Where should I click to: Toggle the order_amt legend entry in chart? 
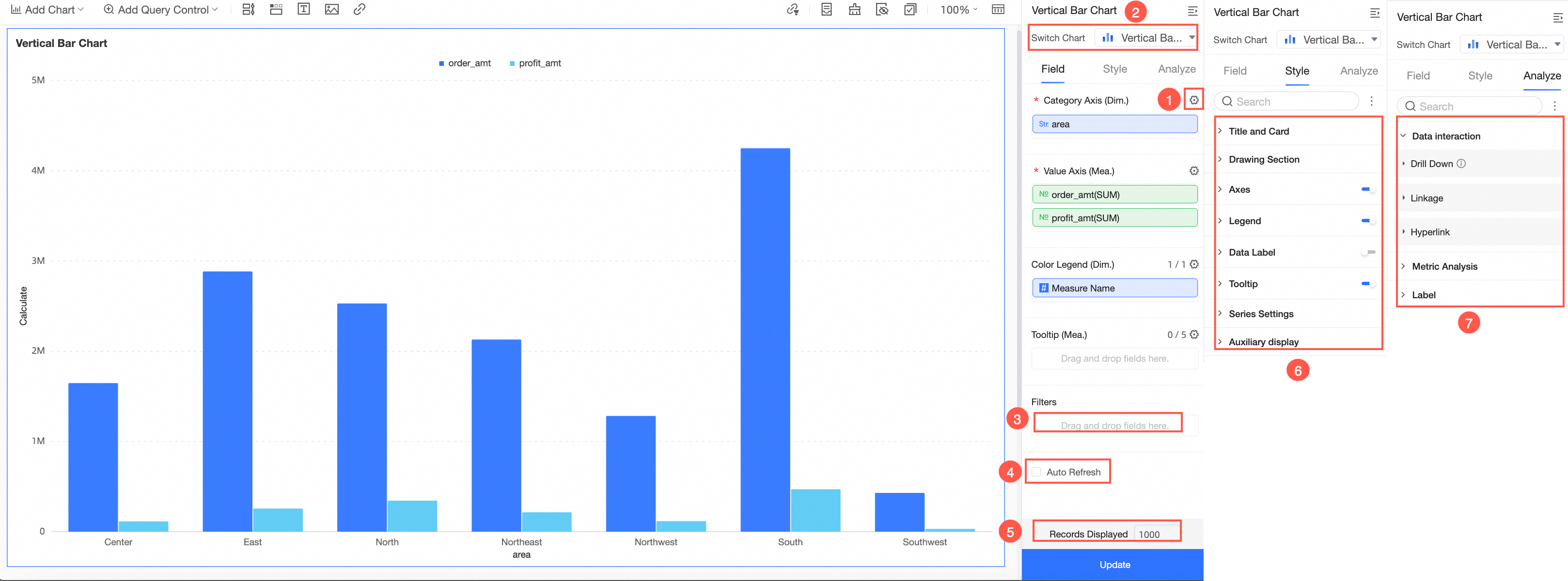click(x=464, y=63)
